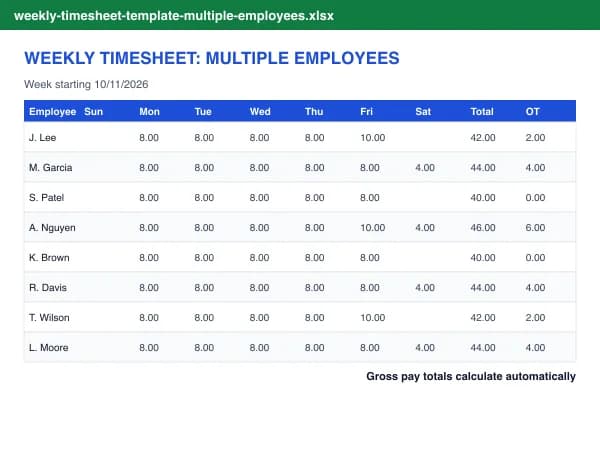Select A. Nguyen's Total 46.00 cell
This screenshot has height=450, width=600.
coord(483,228)
